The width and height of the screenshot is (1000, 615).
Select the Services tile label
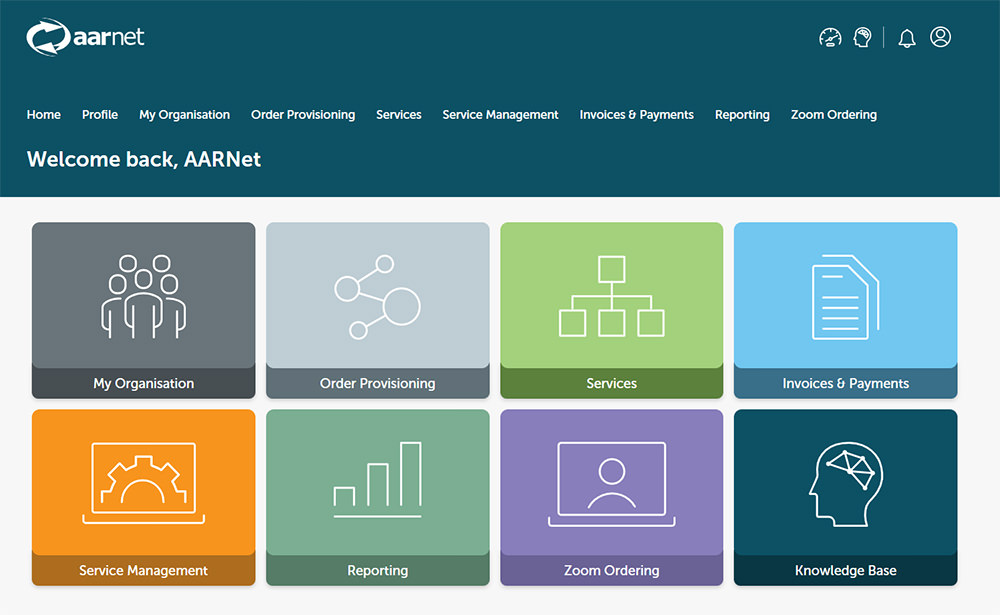pyautogui.click(x=612, y=383)
